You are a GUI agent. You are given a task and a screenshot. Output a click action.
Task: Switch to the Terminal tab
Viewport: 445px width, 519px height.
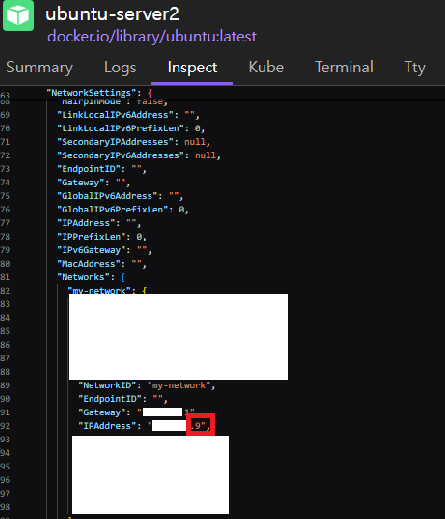[344, 67]
